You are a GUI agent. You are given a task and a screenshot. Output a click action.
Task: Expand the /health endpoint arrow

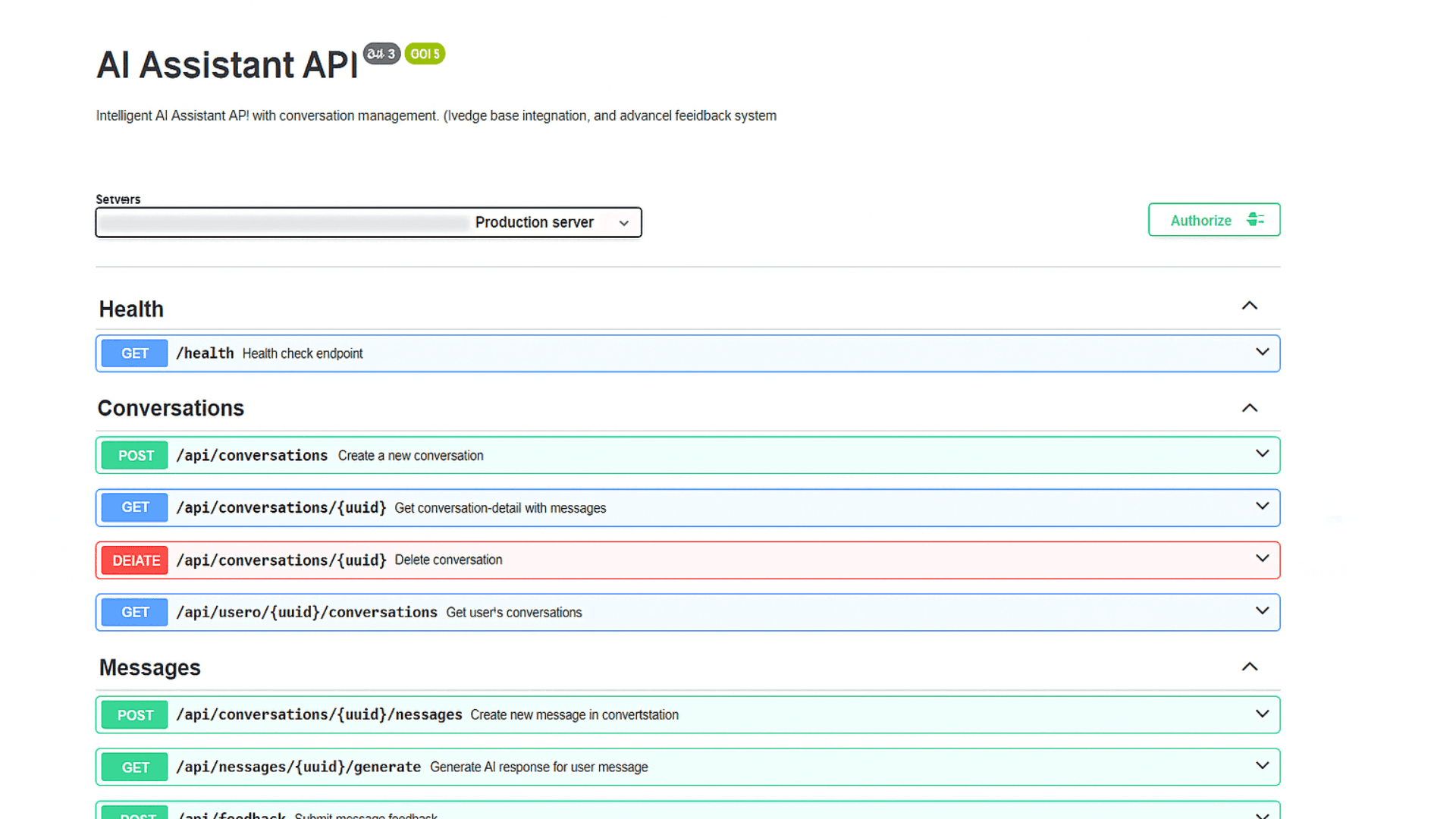[1262, 353]
